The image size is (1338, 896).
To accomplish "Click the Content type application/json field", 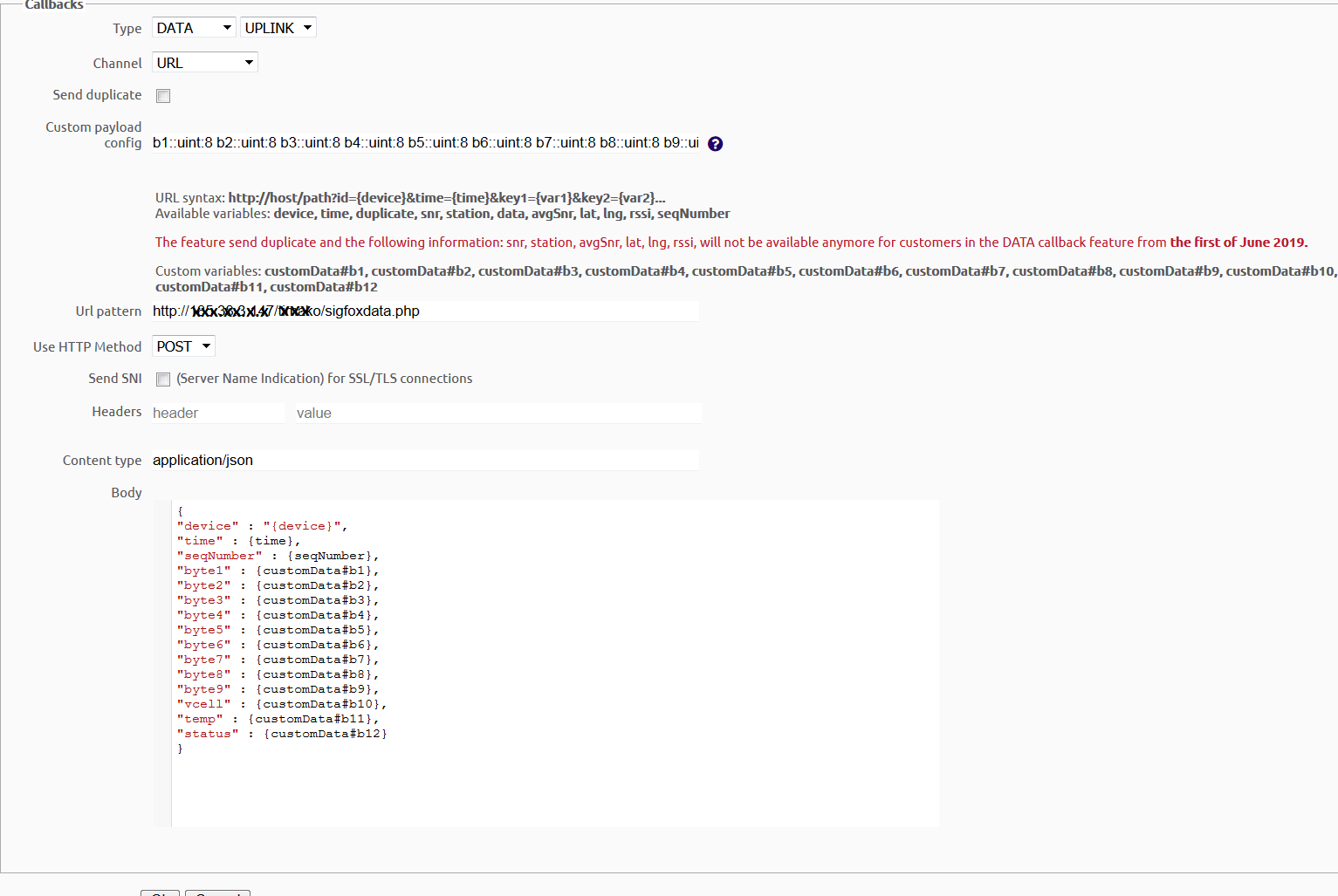I will point(425,461).
